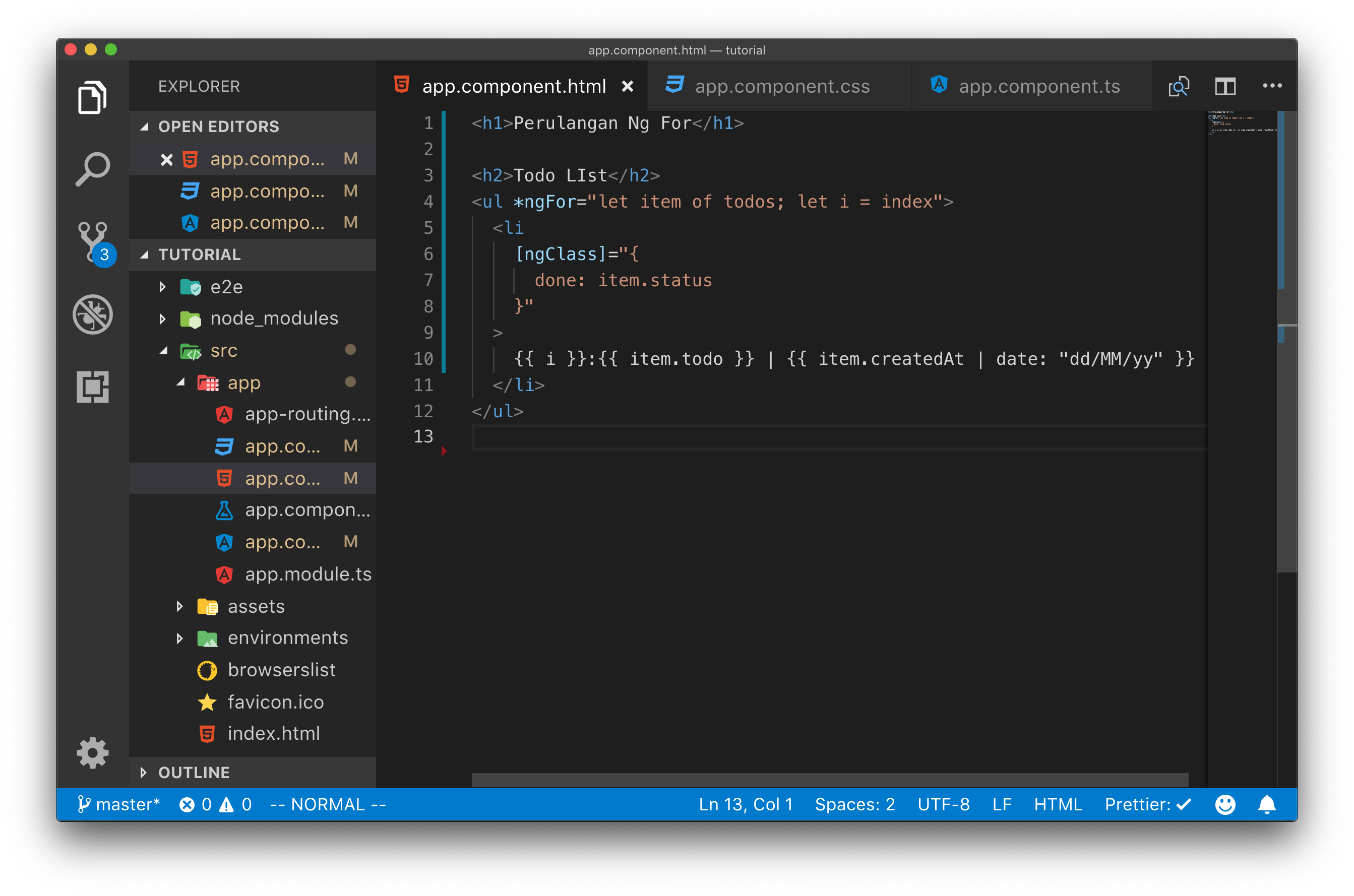Click the -- NORMAL -- vim mode indicator
The height and width of the screenshot is (896, 1354).
pyautogui.click(x=328, y=805)
